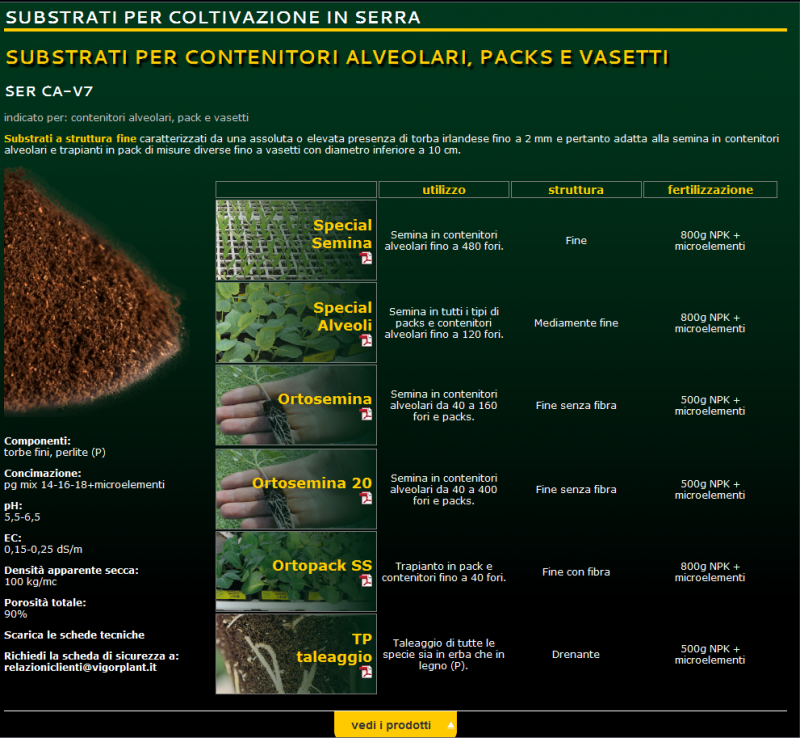
Task: Click the 'fertilizzazione' column header
Action: tap(710, 189)
